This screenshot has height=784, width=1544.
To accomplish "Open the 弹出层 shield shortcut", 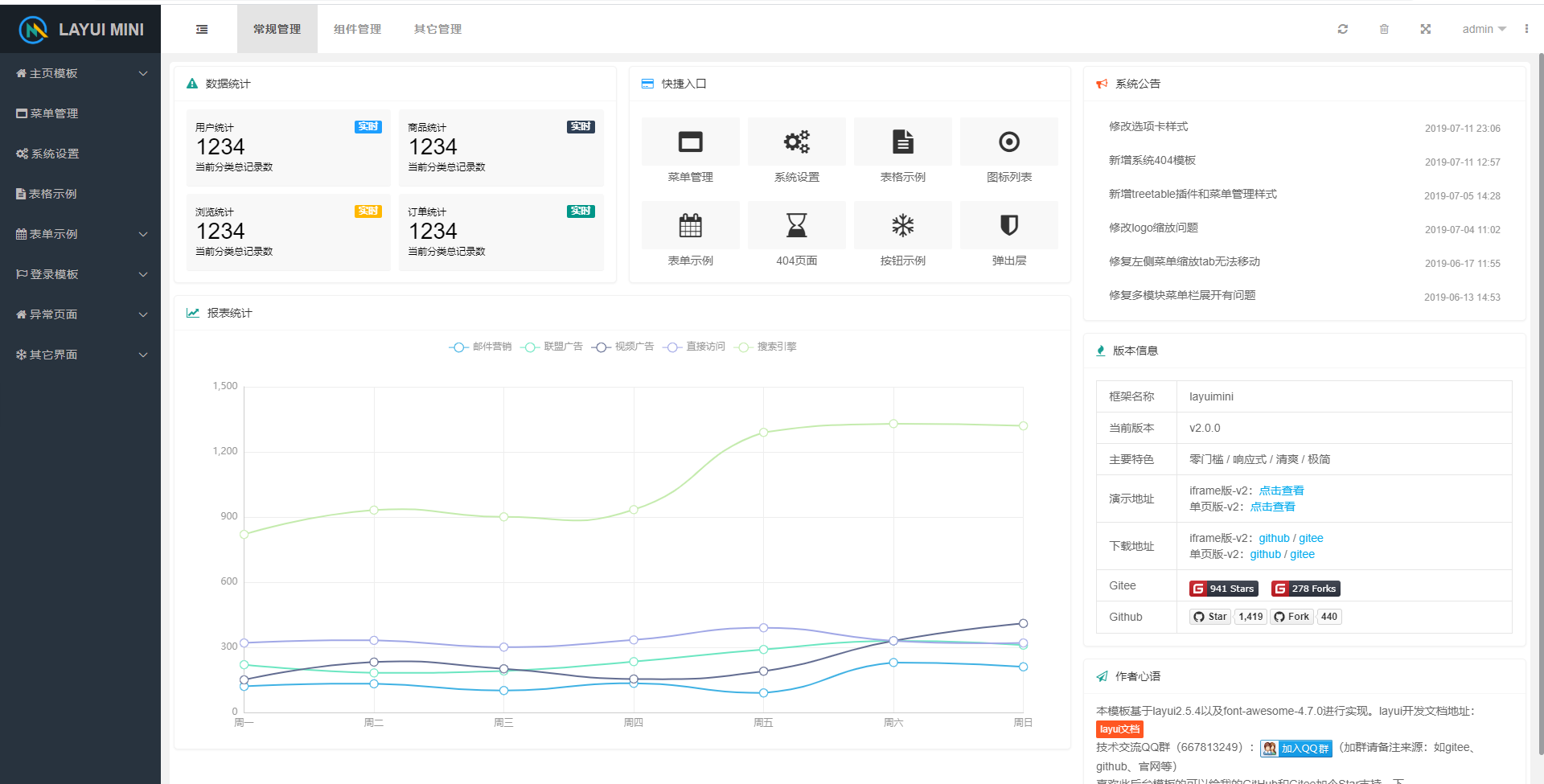I will coord(1008,226).
